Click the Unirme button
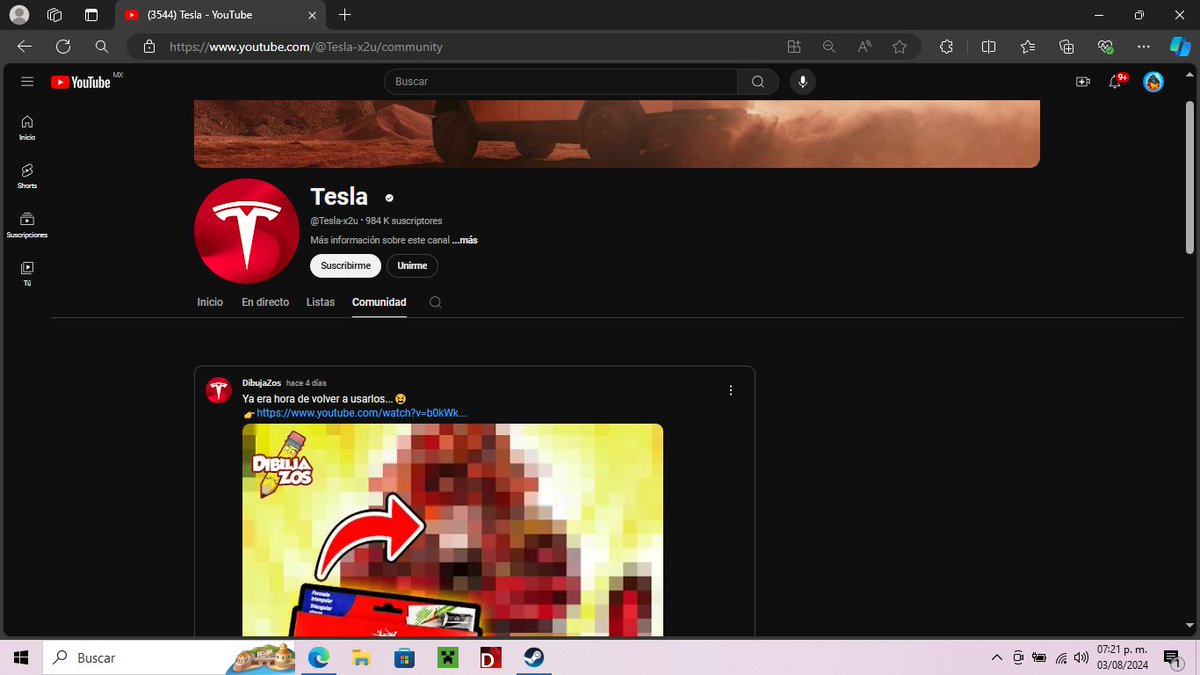Screen dimensions: 1200x675 [412, 266]
